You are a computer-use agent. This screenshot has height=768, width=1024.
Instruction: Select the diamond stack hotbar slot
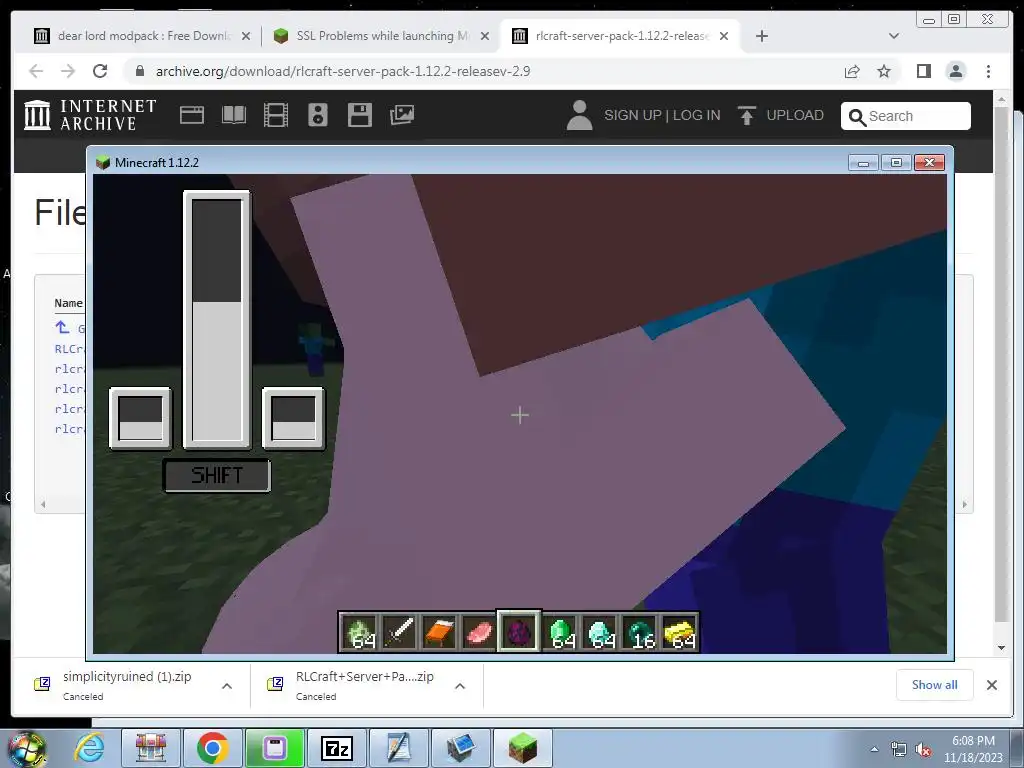(x=600, y=632)
